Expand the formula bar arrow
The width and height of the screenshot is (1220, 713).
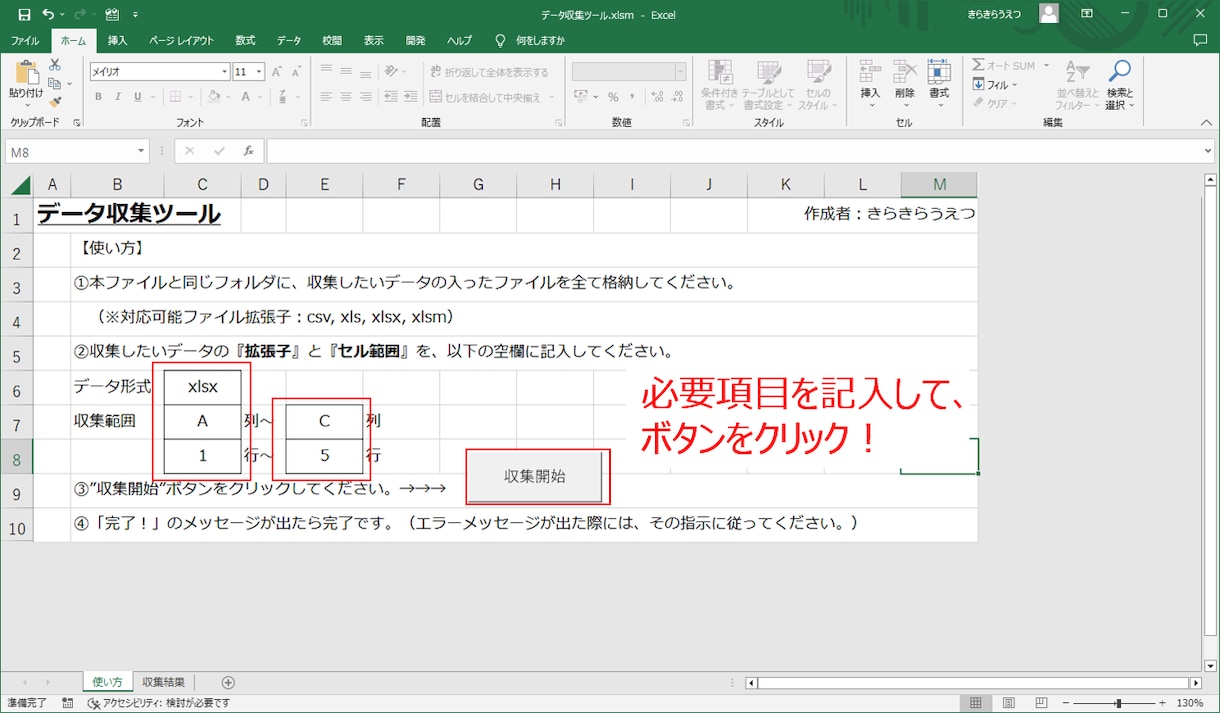[x=1208, y=151]
